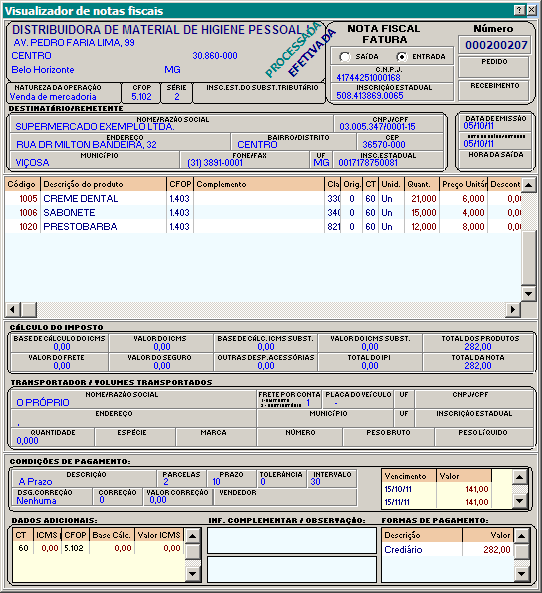
Task: Click the C.N.P.J. value 4174425000168
Action: point(368,78)
